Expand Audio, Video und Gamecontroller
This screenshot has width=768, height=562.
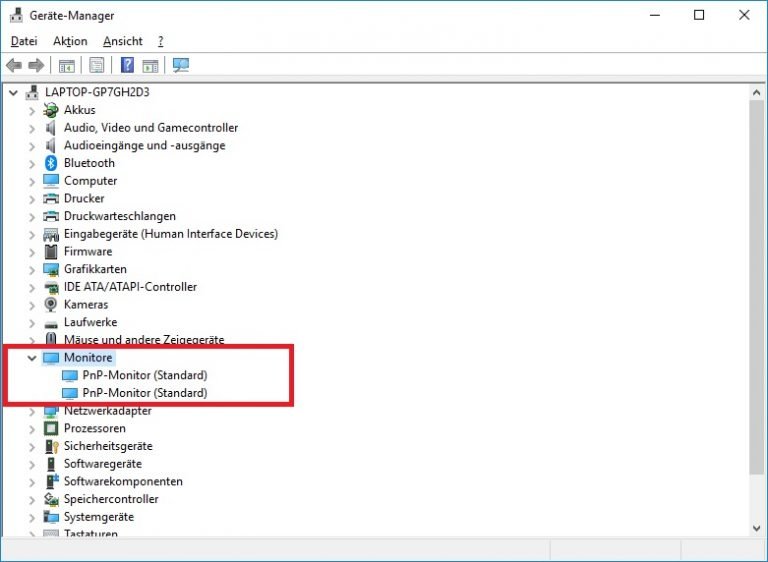pyautogui.click(x=32, y=128)
